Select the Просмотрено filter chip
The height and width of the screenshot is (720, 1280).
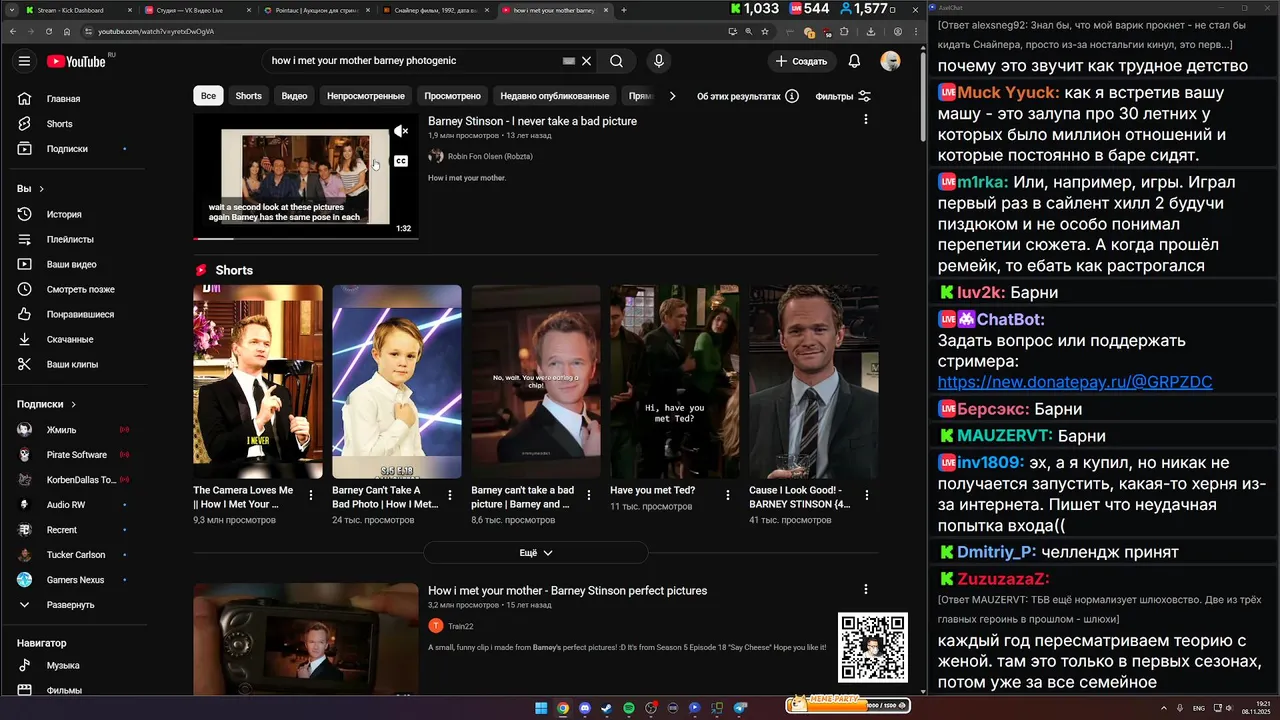pyautogui.click(x=452, y=96)
